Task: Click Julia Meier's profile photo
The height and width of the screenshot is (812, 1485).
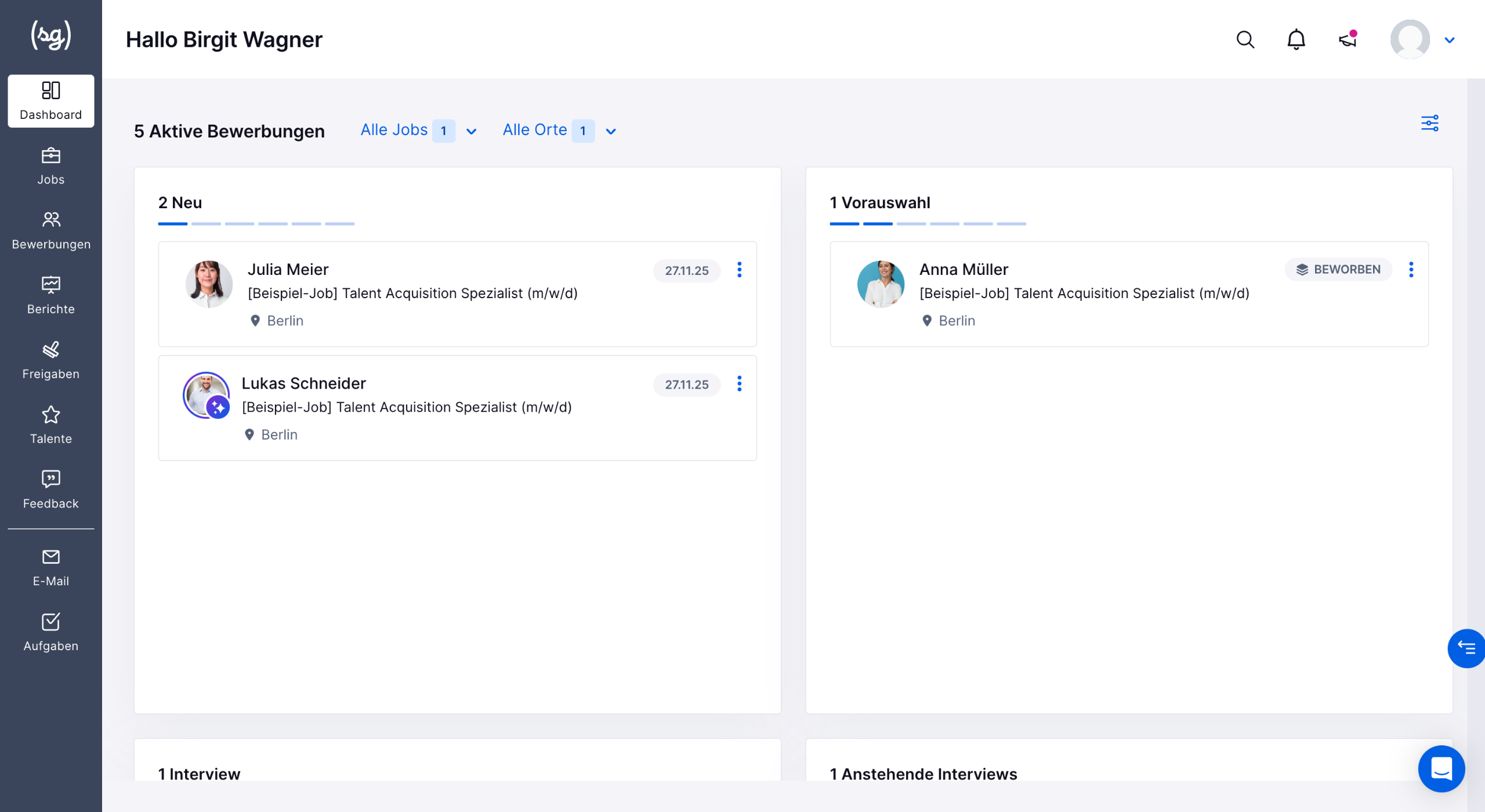Action: tap(209, 284)
